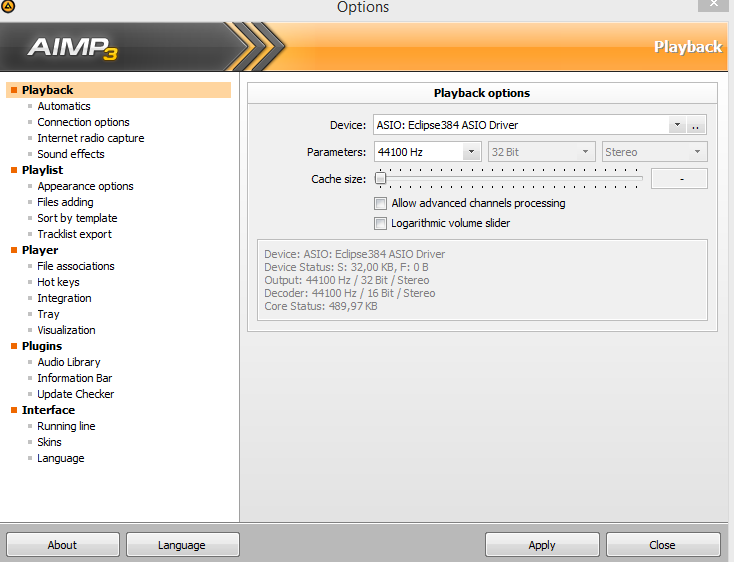Open Skins settings page
Screen dimensions: 734x562
tap(49, 442)
